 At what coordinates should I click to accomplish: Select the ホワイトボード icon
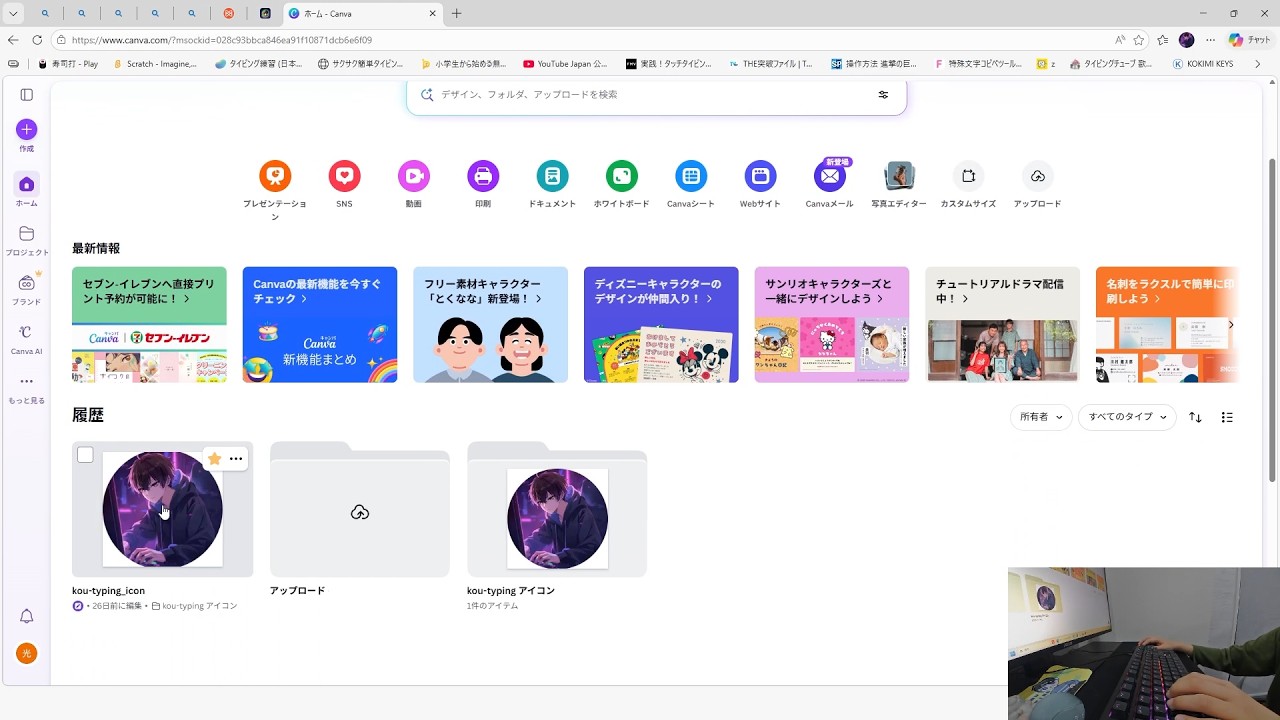[622, 176]
